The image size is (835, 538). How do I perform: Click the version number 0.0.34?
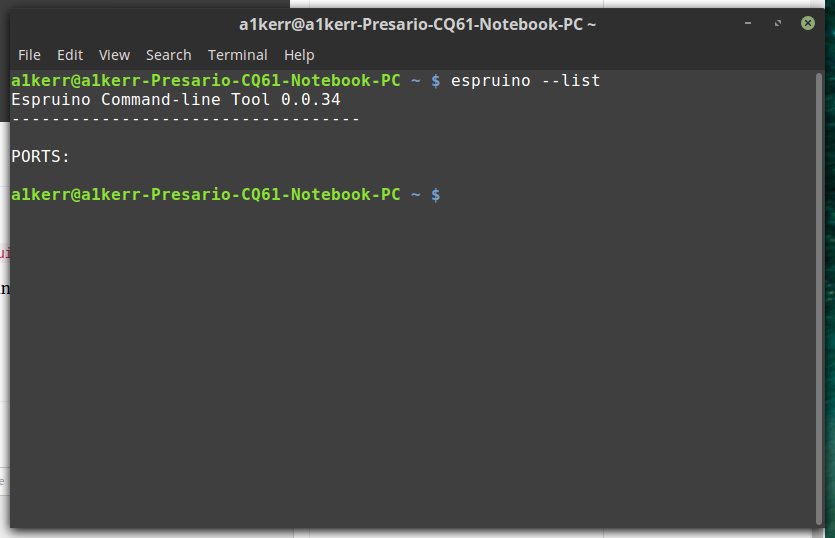coord(310,100)
